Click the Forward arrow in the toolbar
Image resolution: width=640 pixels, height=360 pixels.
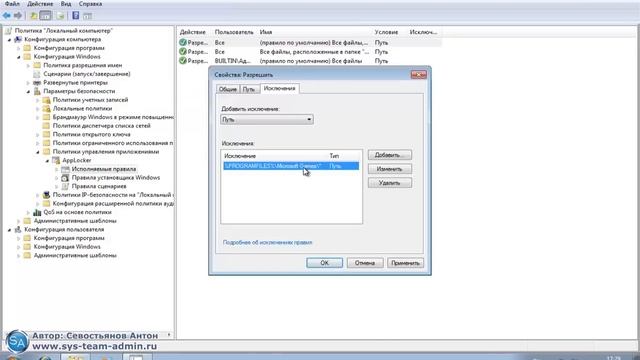pyautogui.click(x=18, y=16)
